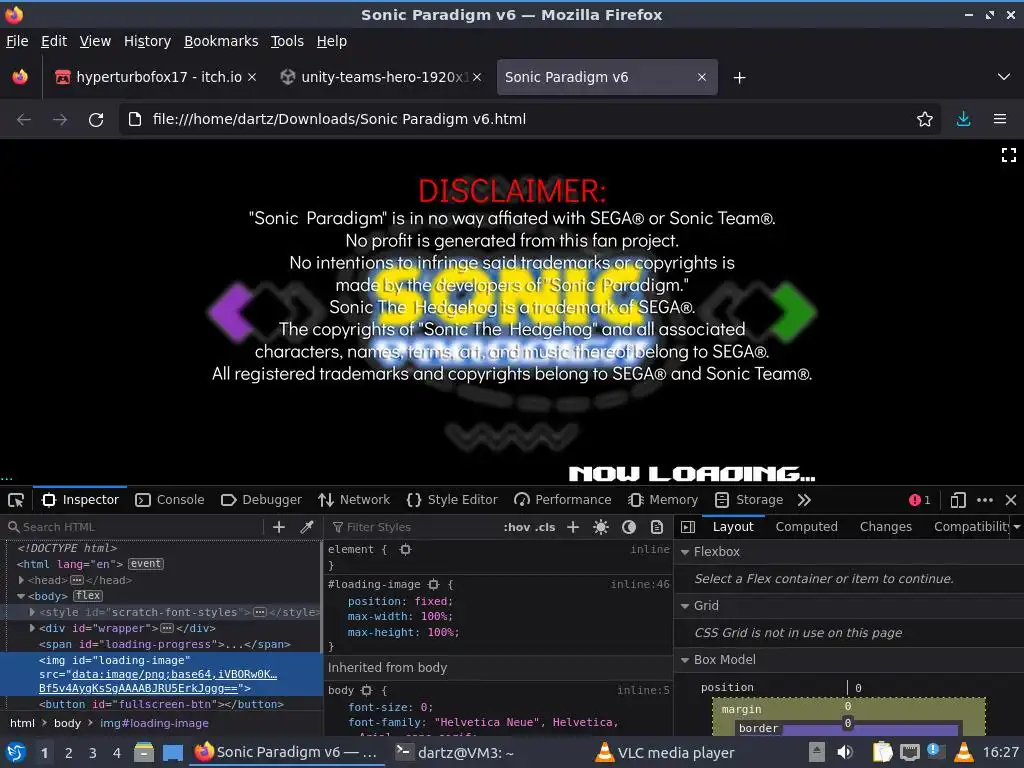Open the Bookmarks menu
This screenshot has height=768, width=1024.
point(221,41)
